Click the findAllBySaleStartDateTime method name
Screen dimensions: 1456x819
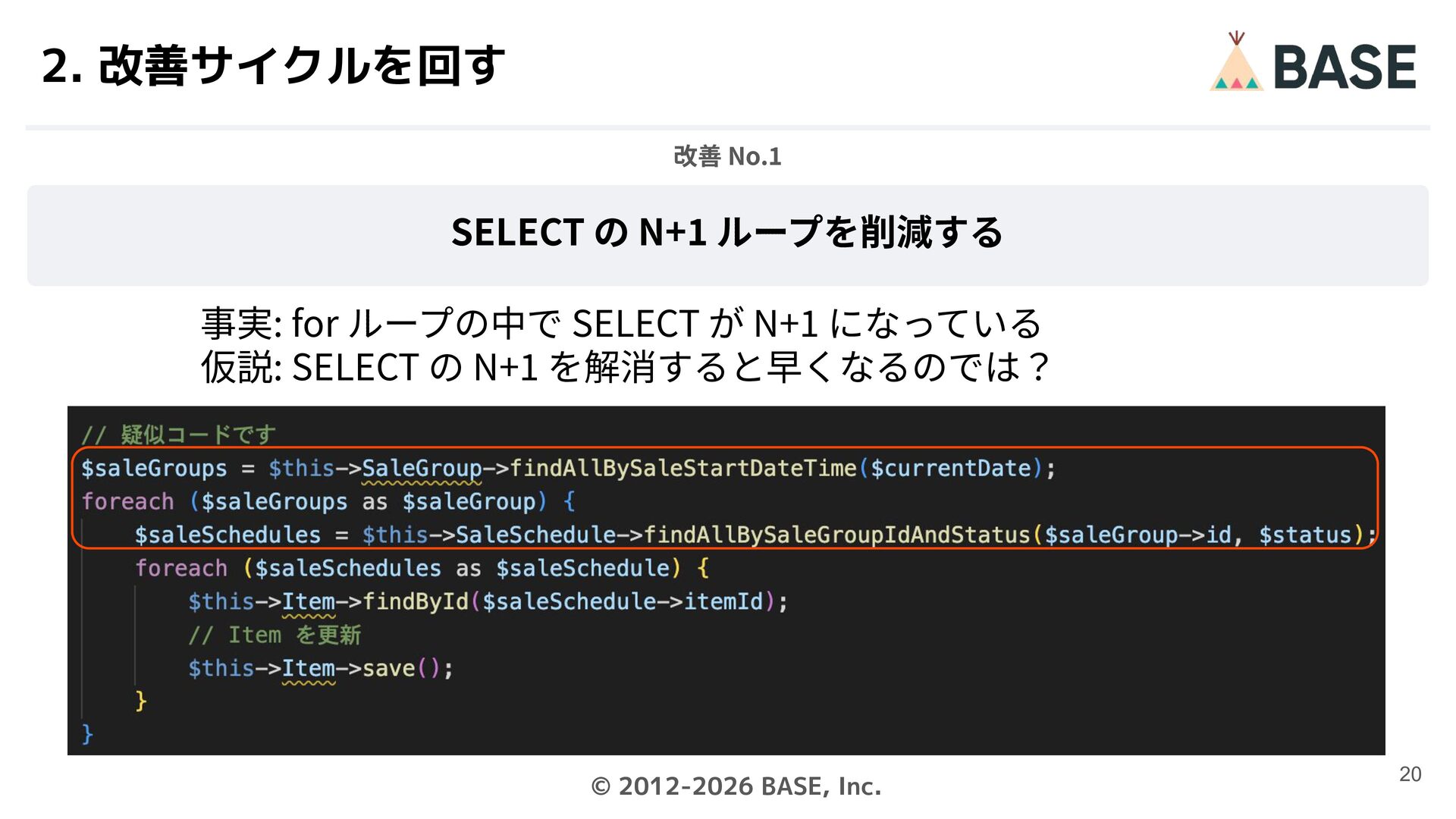682,469
